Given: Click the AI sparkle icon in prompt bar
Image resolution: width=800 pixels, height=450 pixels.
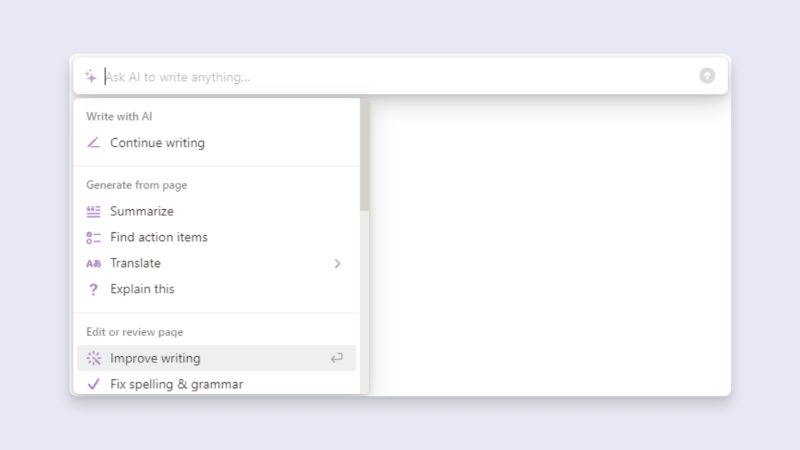Looking at the screenshot, I should point(91,76).
